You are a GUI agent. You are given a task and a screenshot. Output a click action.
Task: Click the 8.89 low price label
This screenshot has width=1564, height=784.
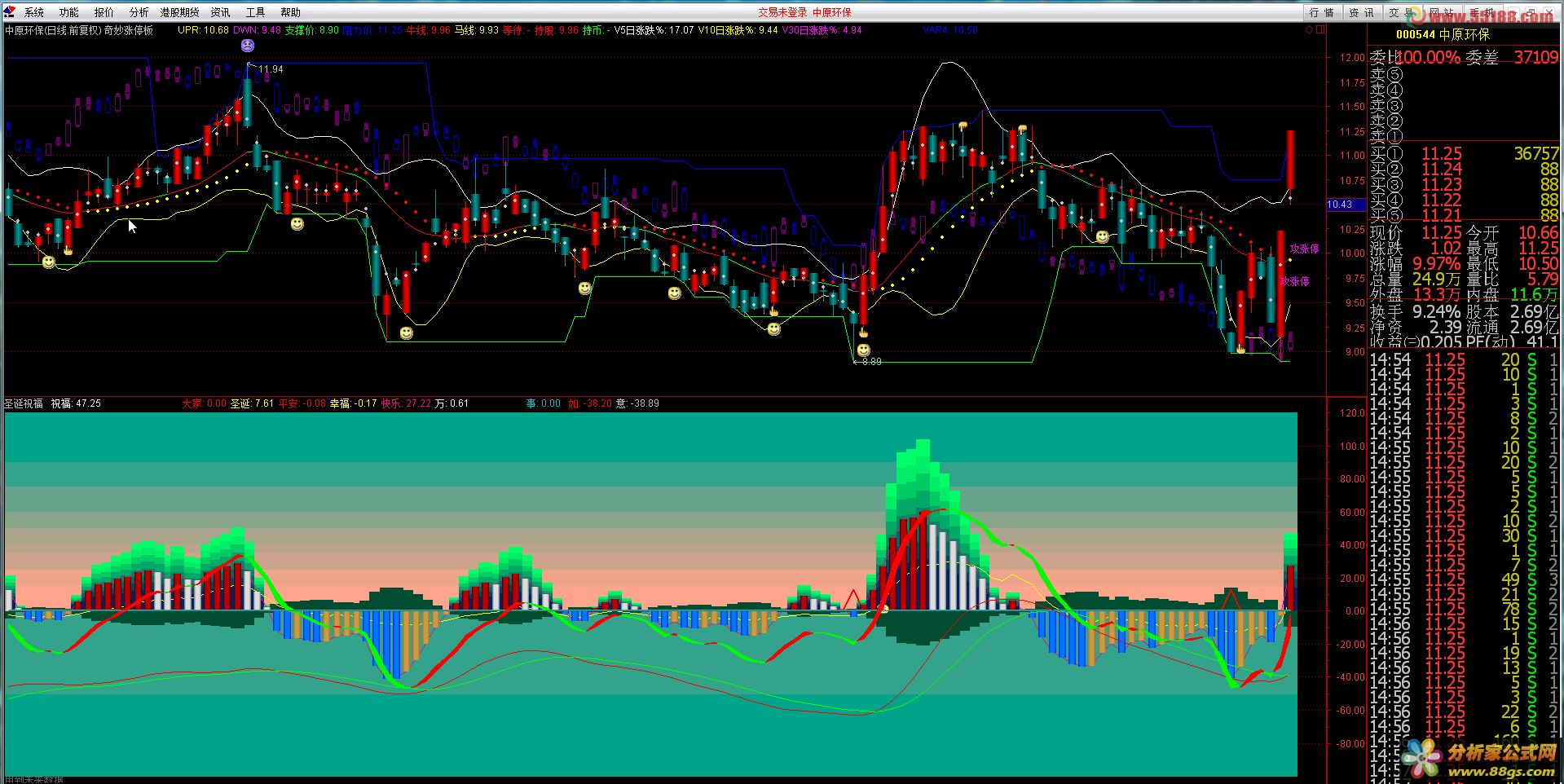(x=871, y=362)
